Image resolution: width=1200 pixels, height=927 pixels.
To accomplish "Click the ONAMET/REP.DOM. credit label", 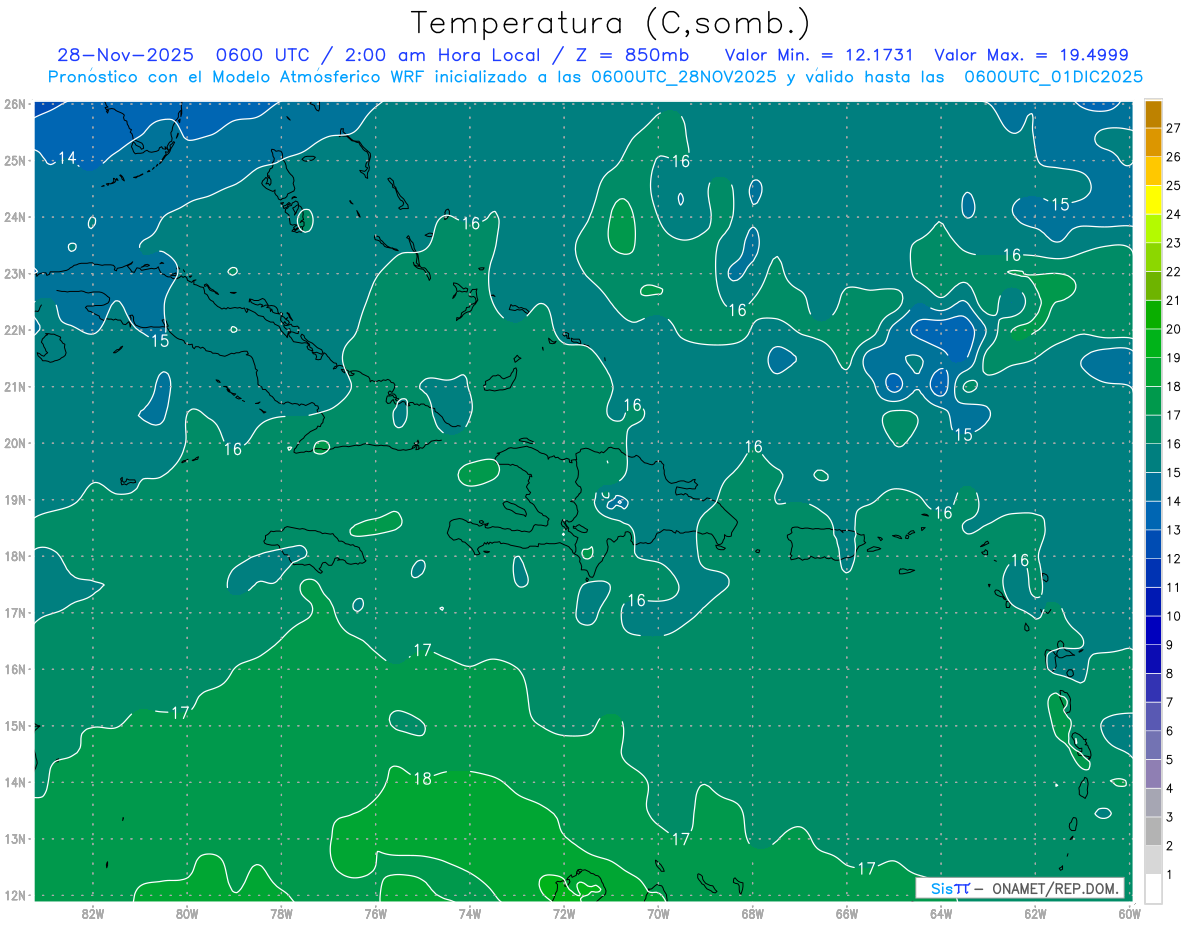I will pos(1055,888).
